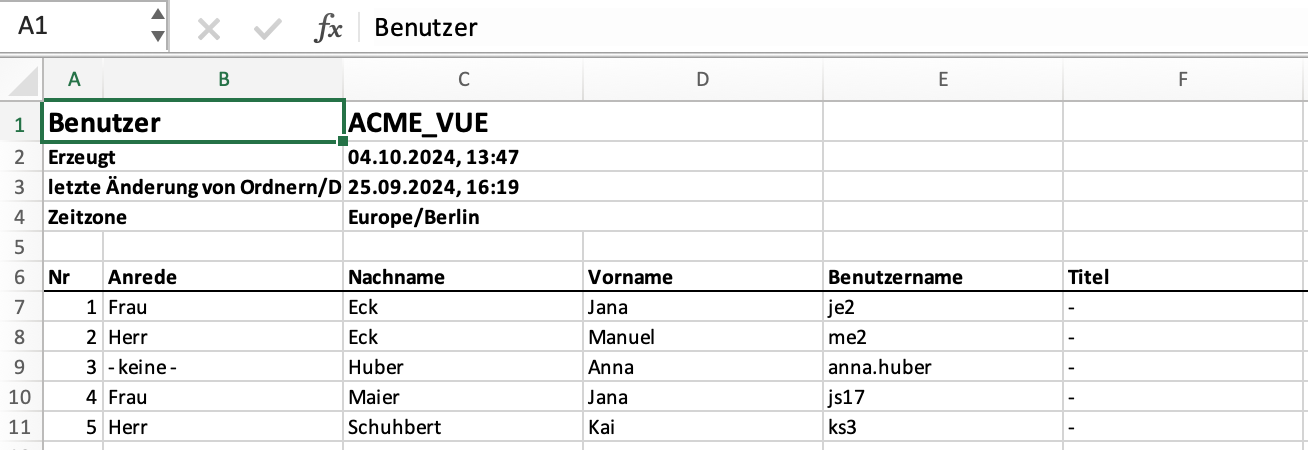Screen dimensions: 1308x450
Task: Select cell with date 04.10.2024, 13:47
Action: pyautogui.click(x=463, y=157)
